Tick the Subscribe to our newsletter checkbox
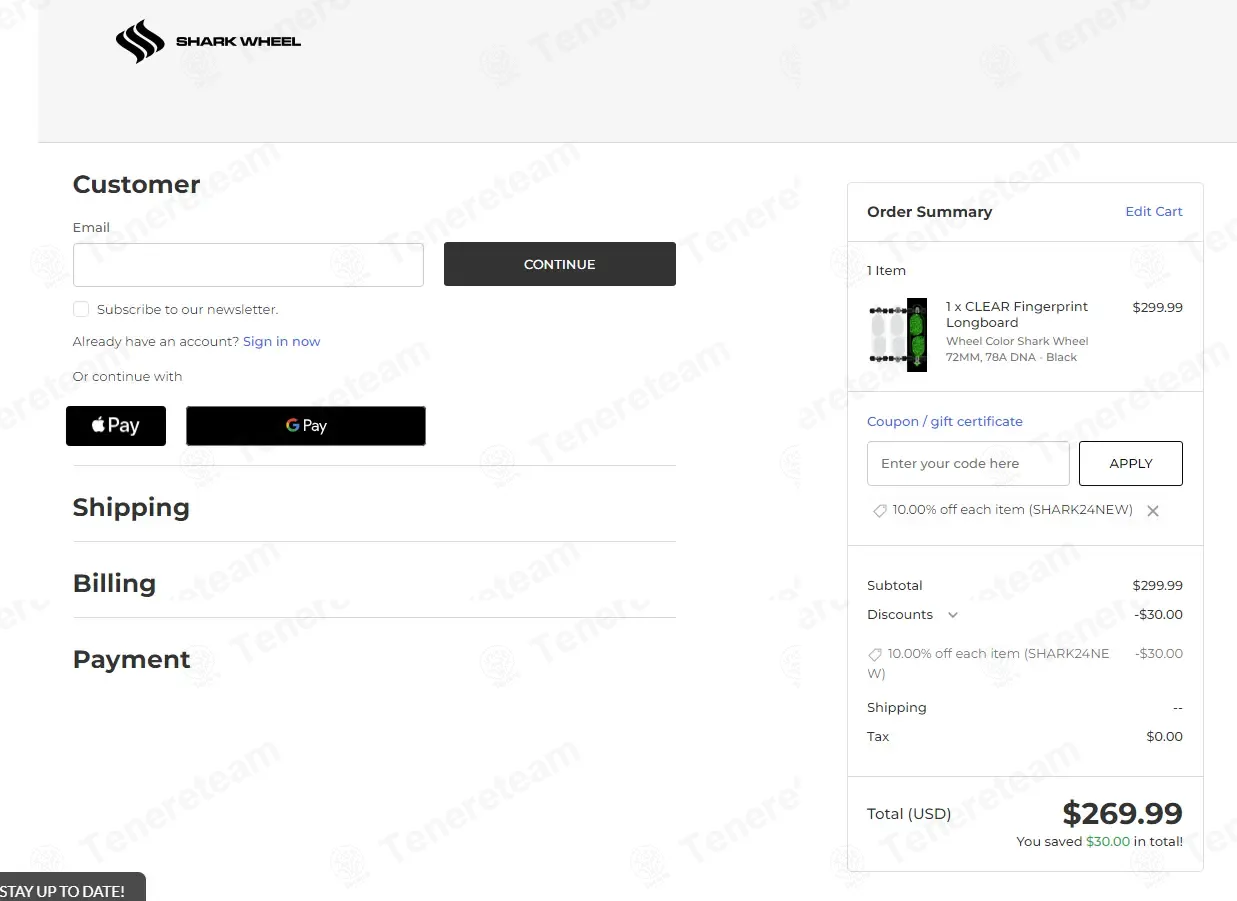Image resolution: width=1237 pixels, height=901 pixels. click(81, 309)
